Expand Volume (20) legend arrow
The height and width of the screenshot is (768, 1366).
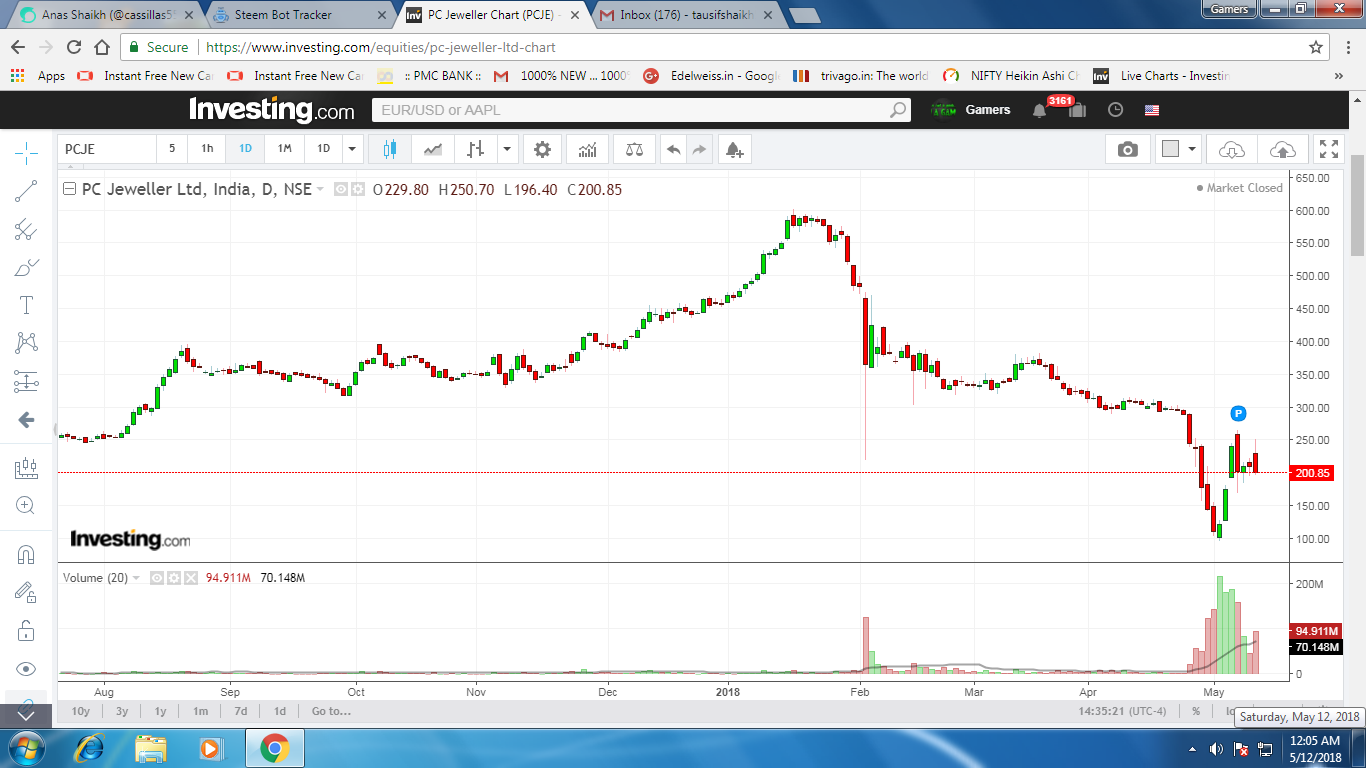(136, 578)
